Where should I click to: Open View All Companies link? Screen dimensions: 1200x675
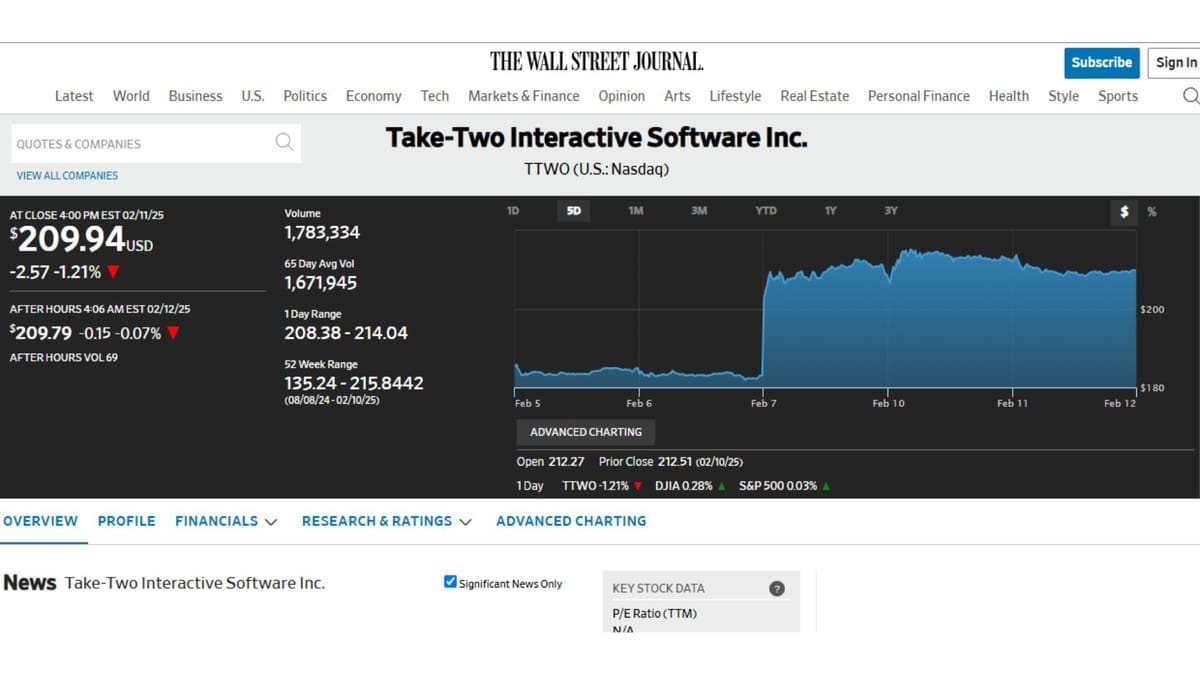tap(67, 175)
